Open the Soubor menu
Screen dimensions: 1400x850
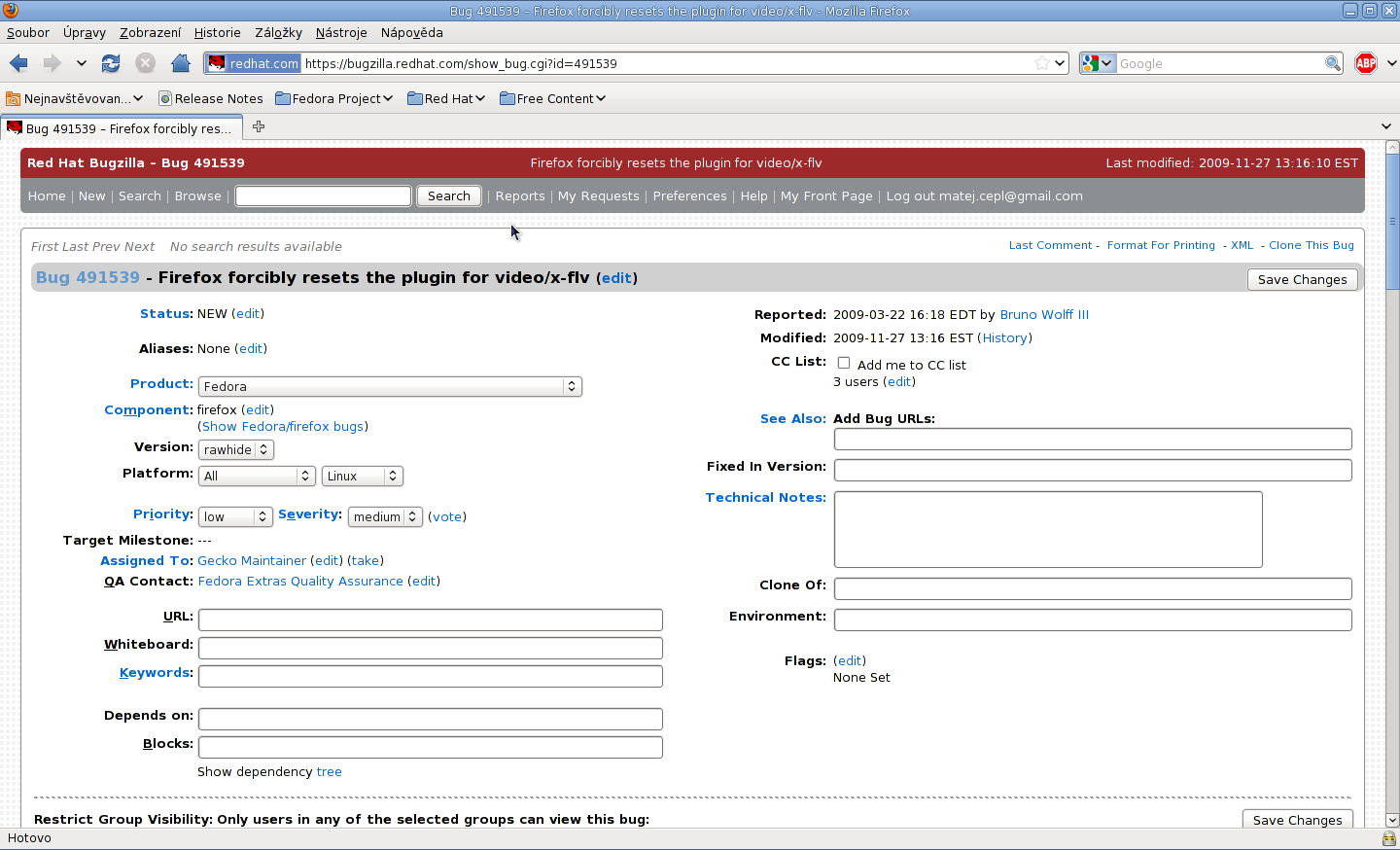pyautogui.click(x=28, y=32)
